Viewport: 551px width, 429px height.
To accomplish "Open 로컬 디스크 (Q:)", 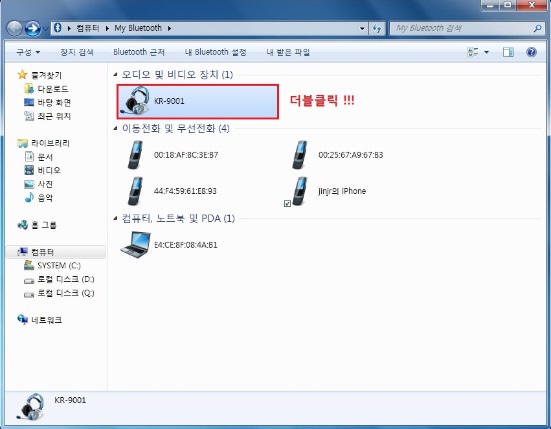I will tap(59, 293).
